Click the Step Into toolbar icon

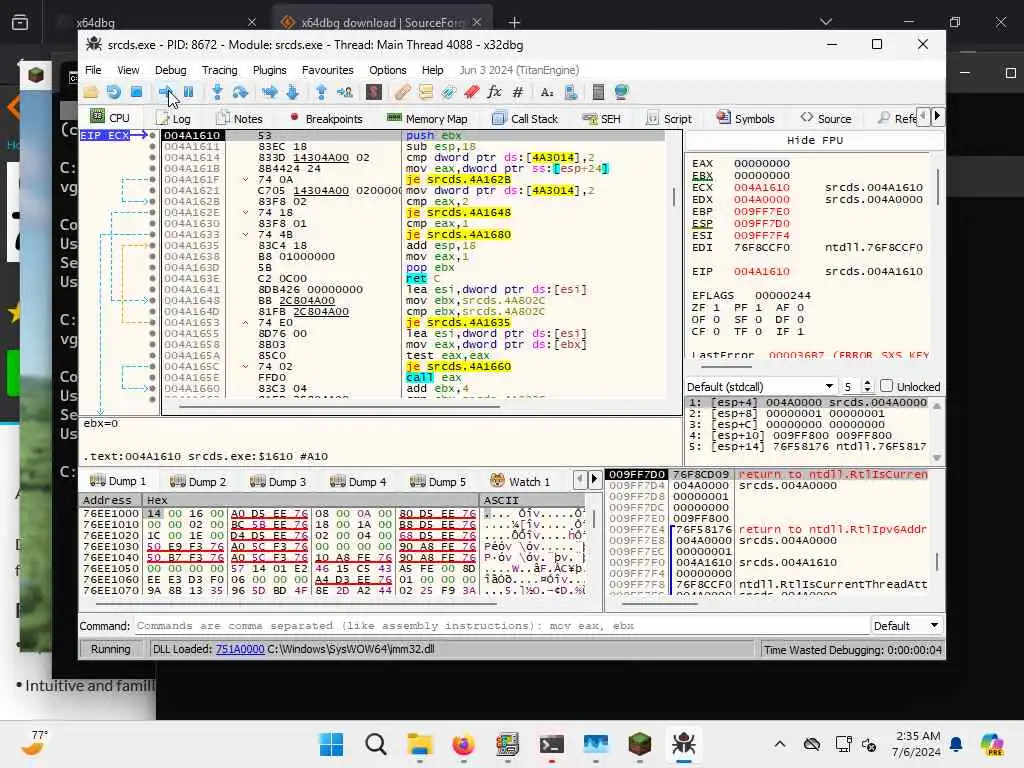click(217, 92)
